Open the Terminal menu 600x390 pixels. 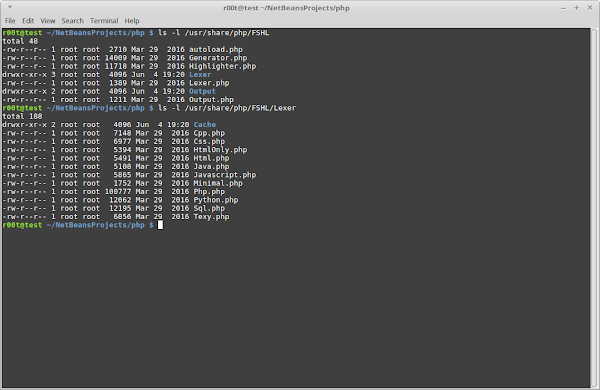(104, 21)
